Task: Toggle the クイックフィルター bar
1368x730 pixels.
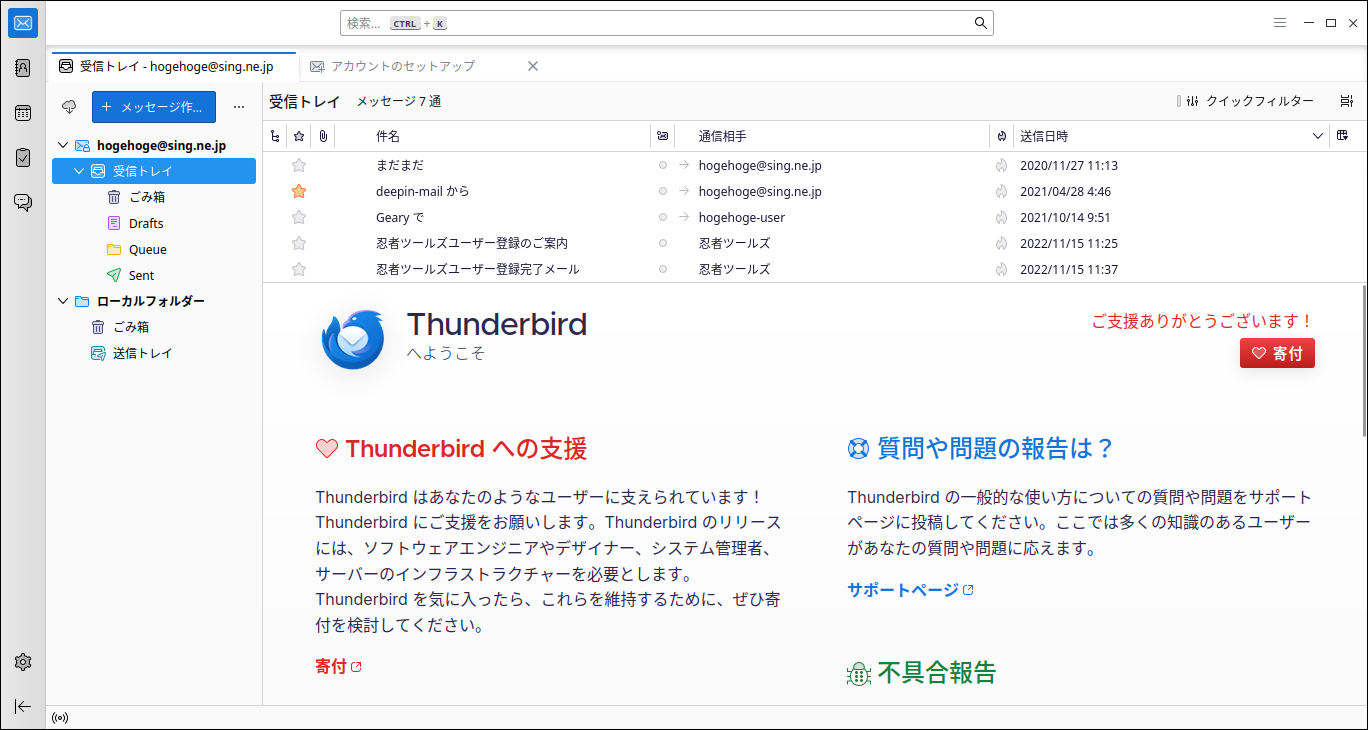Action: pyautogui.click(x=1250, y=101)
